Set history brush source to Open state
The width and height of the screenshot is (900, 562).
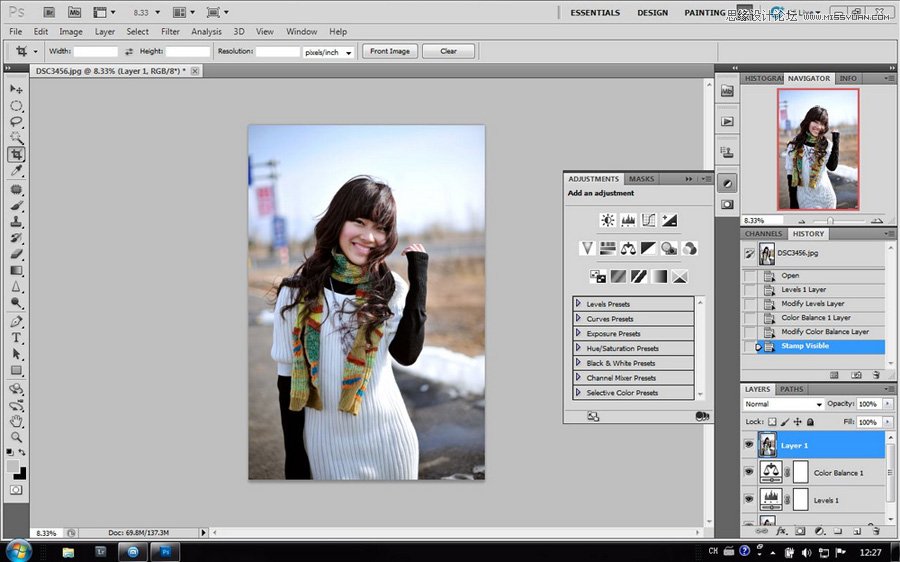(750, 276)
